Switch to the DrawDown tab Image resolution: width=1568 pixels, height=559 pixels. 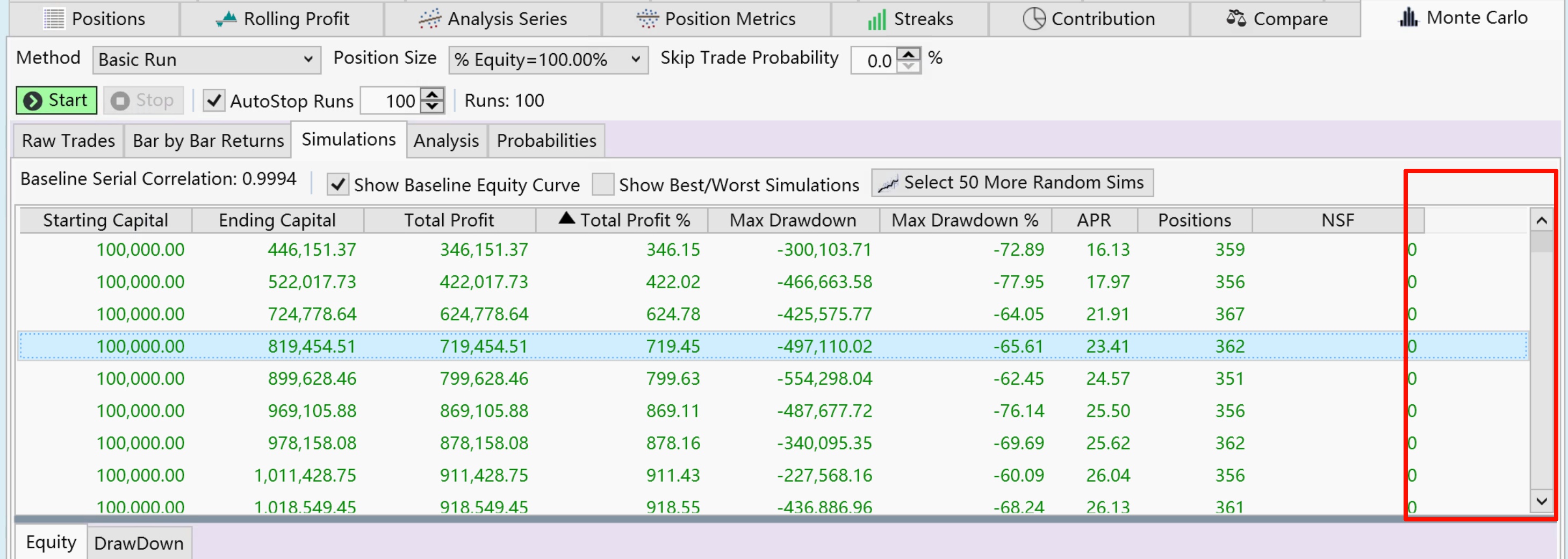click(x=139, y=542)
